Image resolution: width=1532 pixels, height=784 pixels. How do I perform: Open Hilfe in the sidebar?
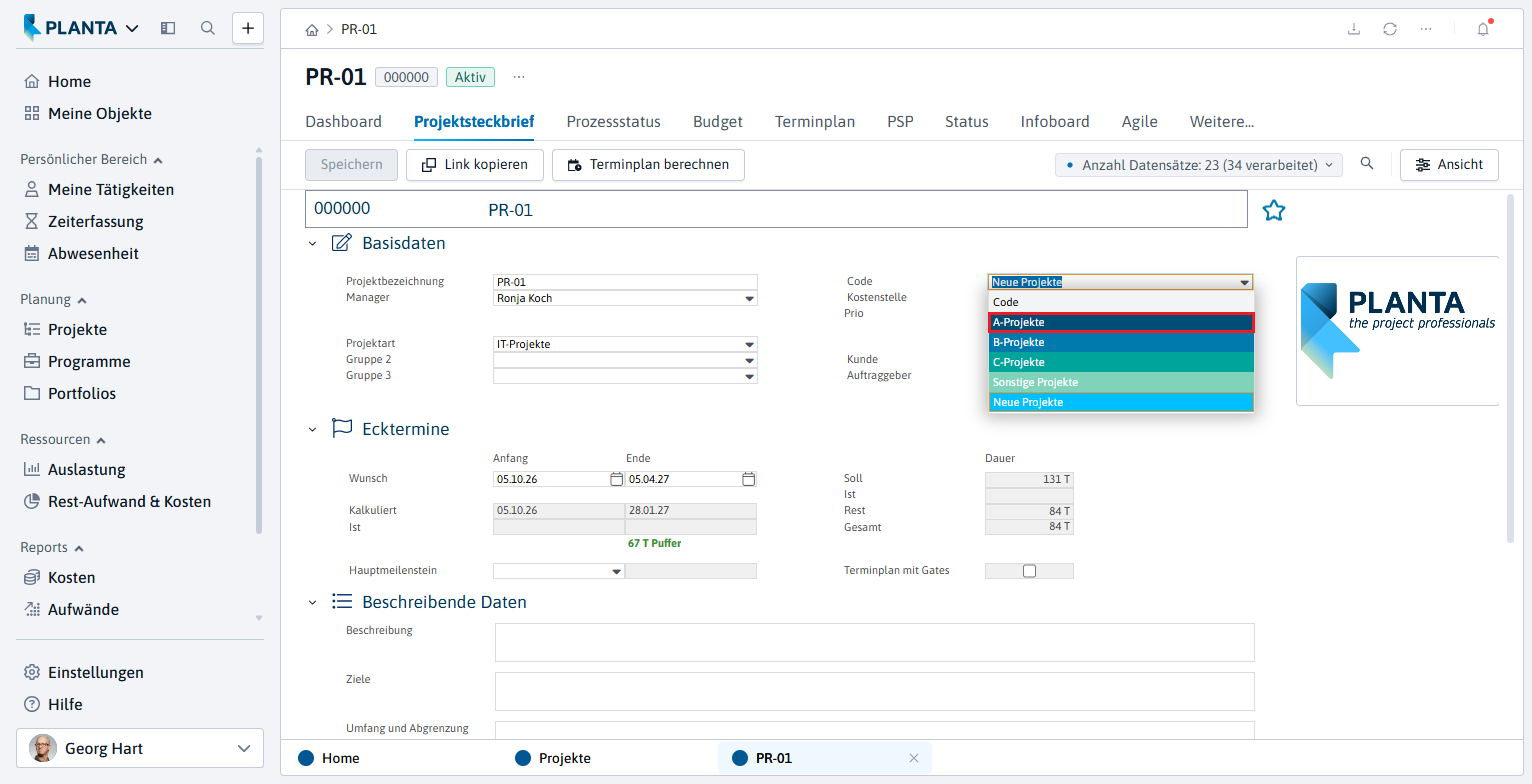coord(53,705)
